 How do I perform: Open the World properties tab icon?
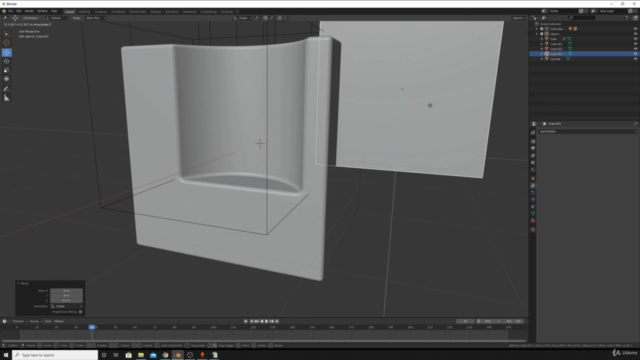(x=533, y=170)
